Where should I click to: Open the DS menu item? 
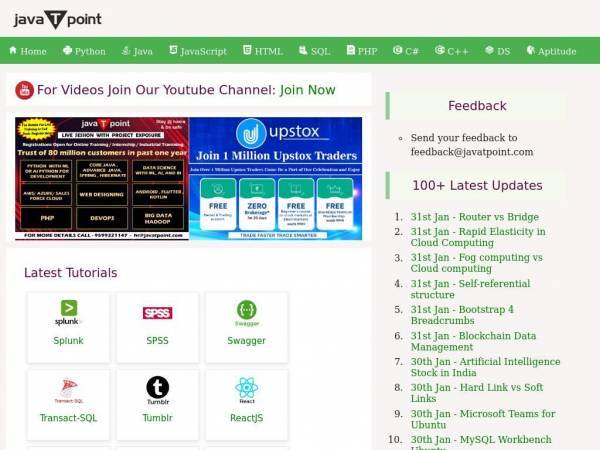497,51
